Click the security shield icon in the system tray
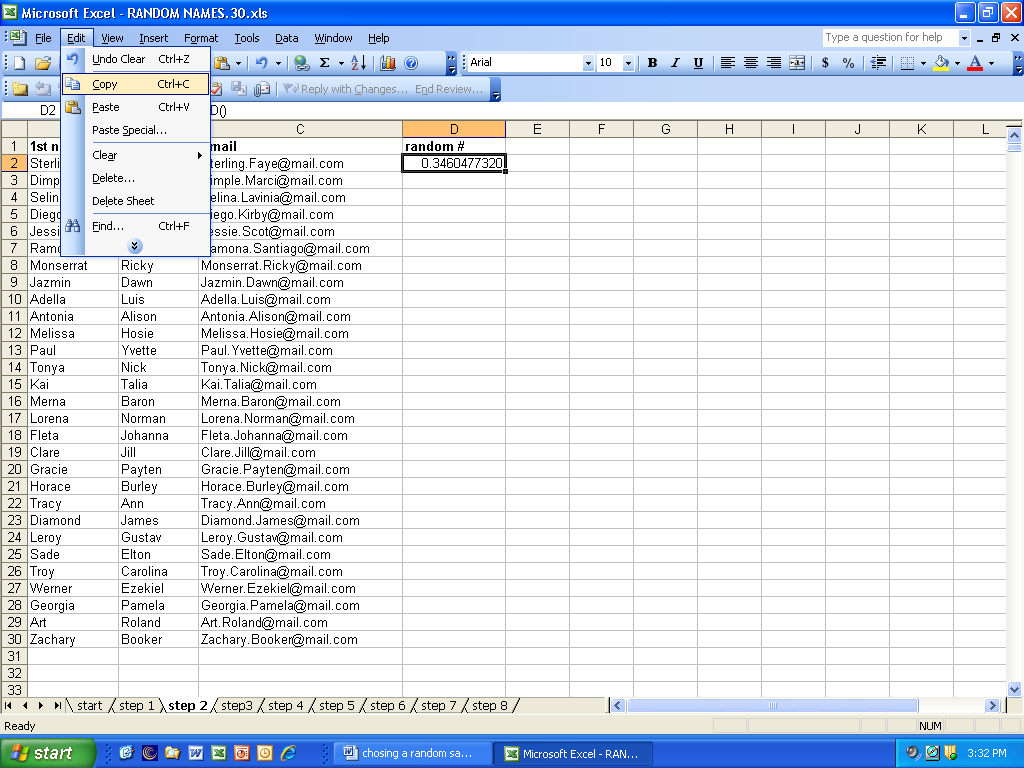 pos(951,753)
